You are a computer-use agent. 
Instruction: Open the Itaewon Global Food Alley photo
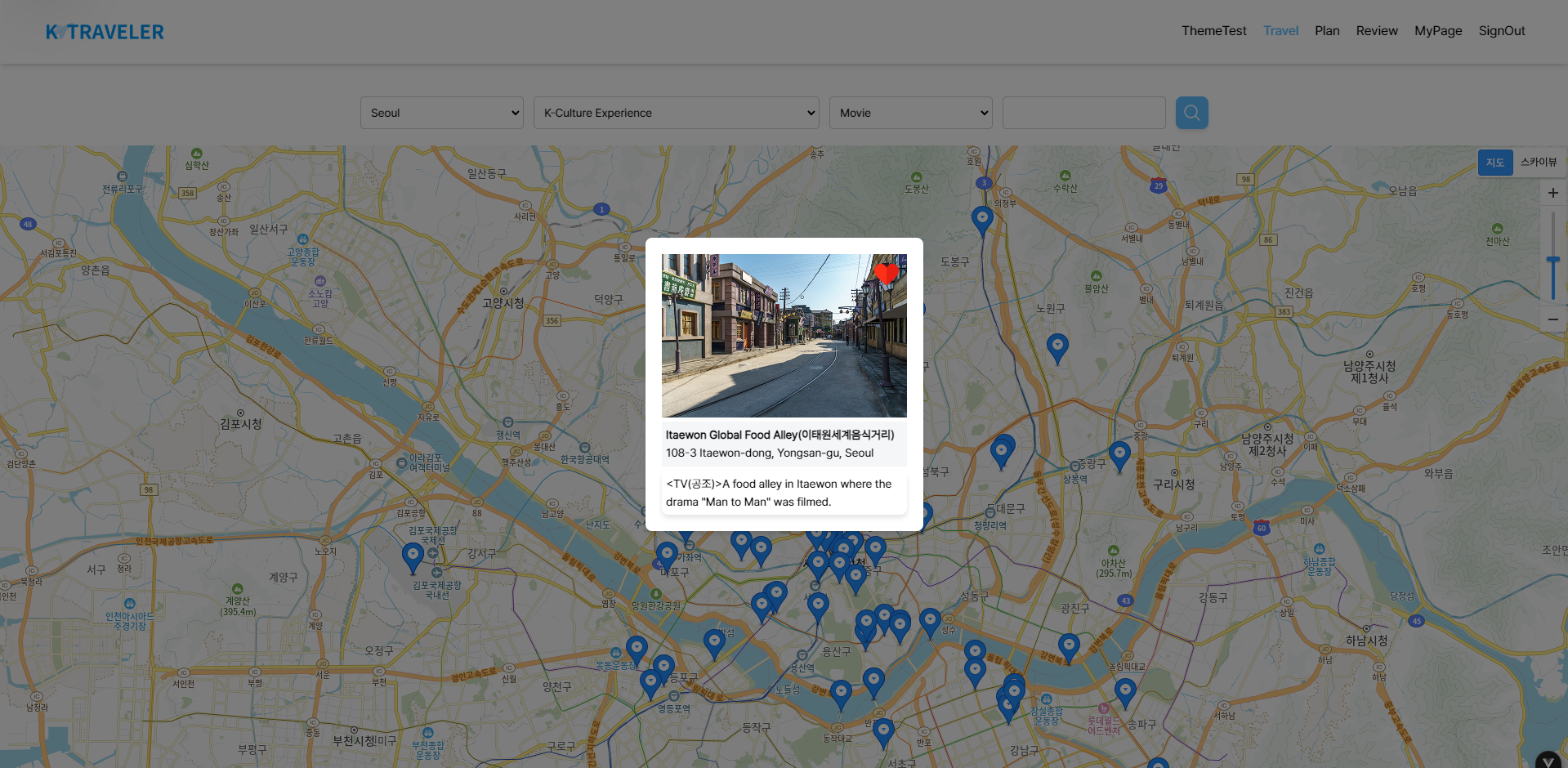click(784, 336)
